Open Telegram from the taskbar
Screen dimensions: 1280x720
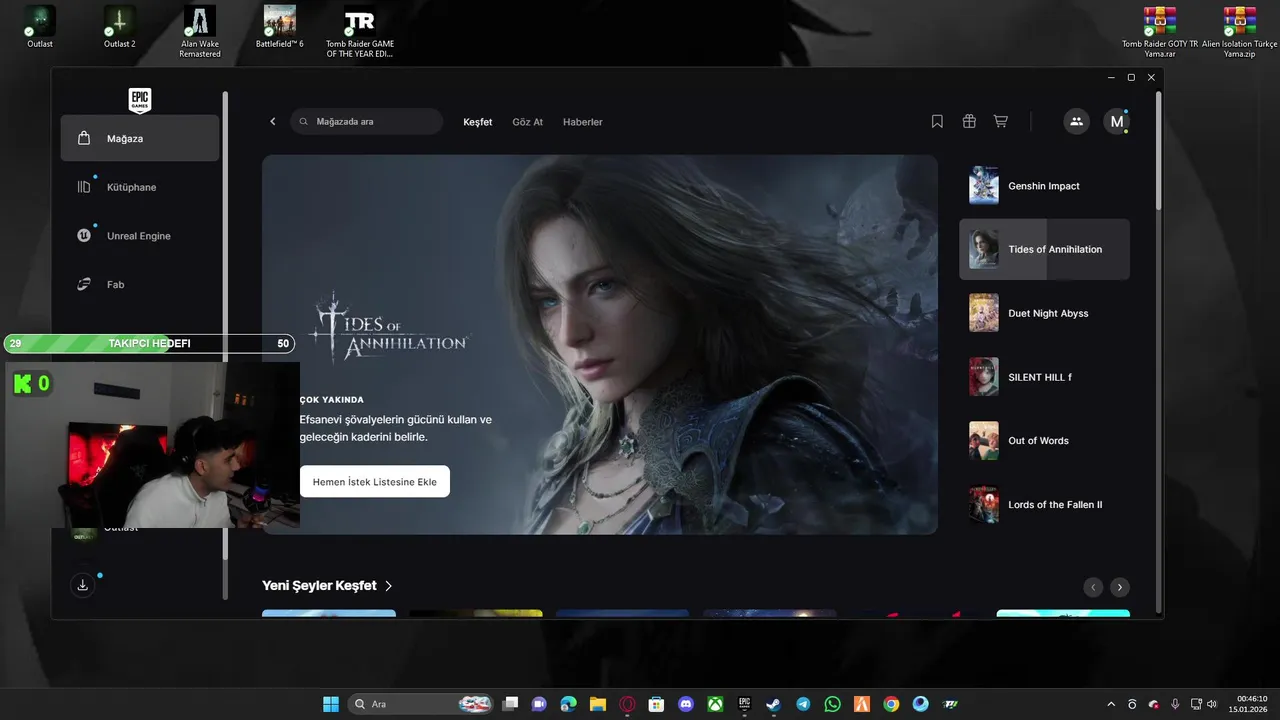coord(803,704)
